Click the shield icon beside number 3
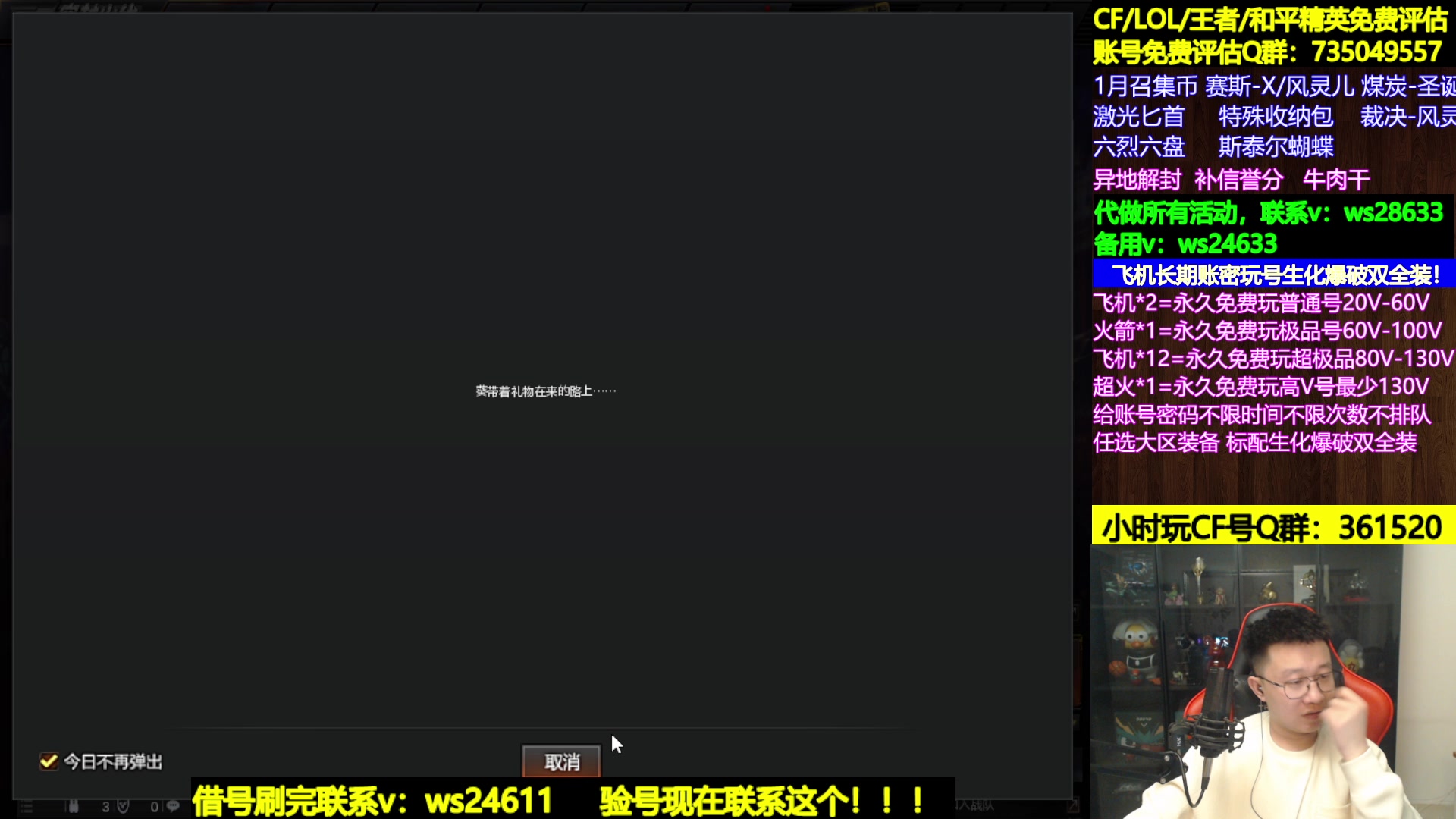 (x=123, y=806)
